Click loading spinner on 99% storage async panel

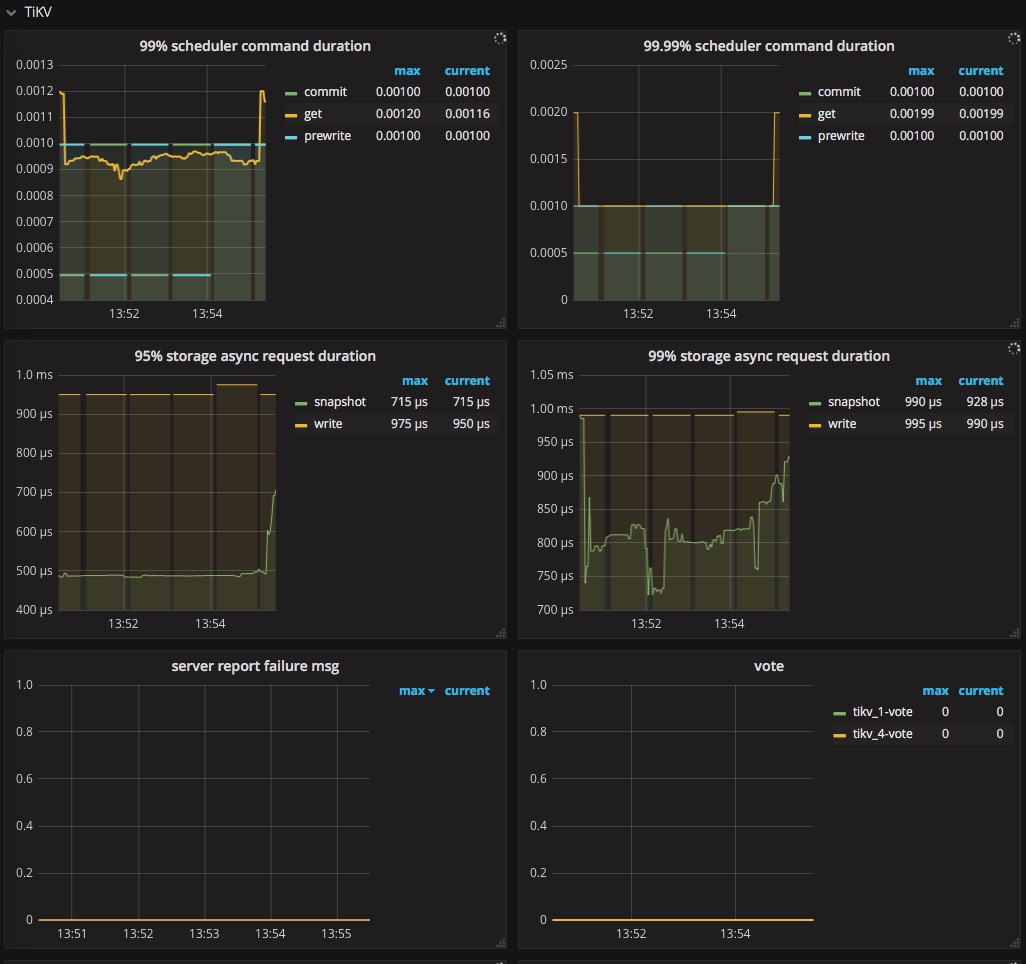tap(1014, 349)
